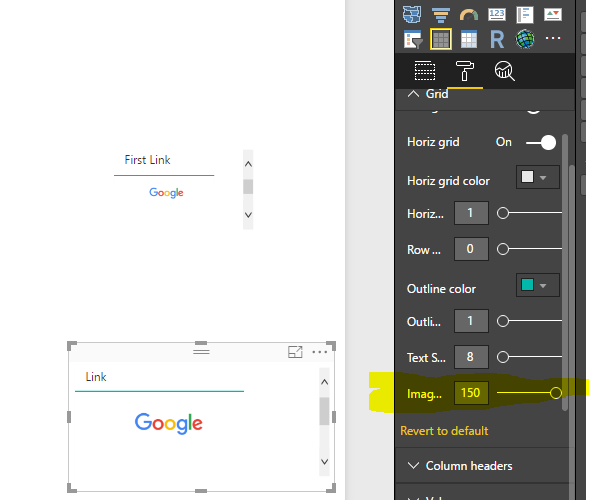Click the Google logo under First Link
Screen dimensions: 590x500
[x=166, y=193]
